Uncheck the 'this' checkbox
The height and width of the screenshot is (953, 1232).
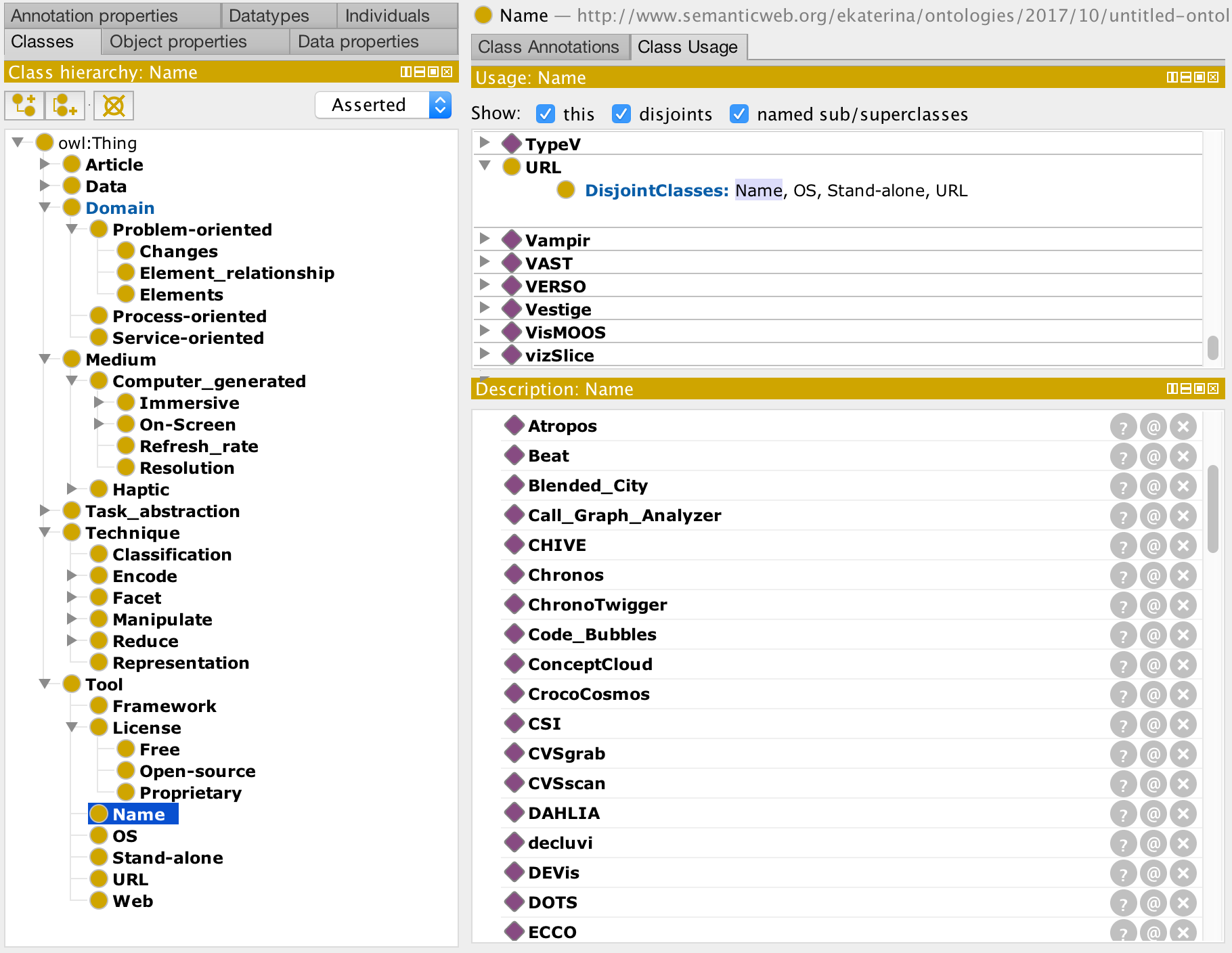[x=546, y=114]
